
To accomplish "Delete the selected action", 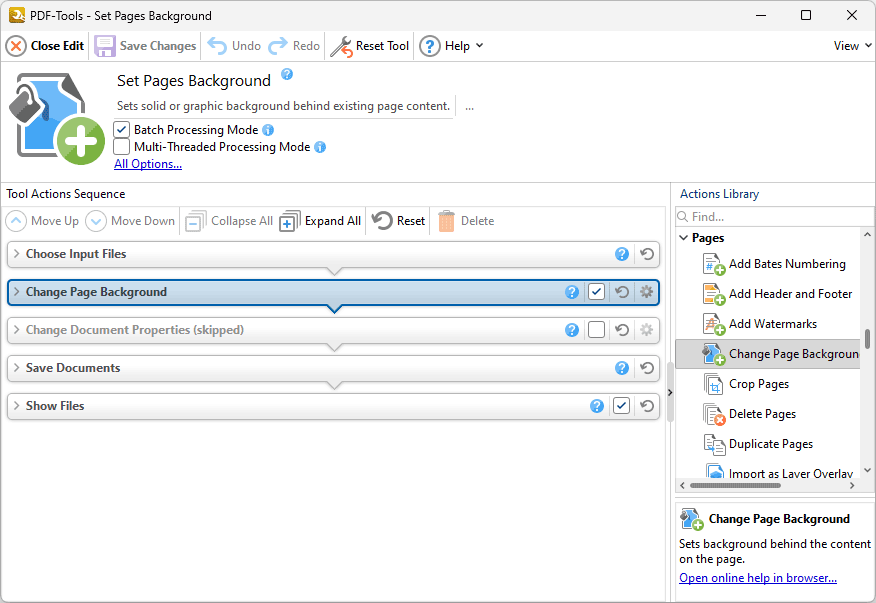I will click(x=466, y=221).
